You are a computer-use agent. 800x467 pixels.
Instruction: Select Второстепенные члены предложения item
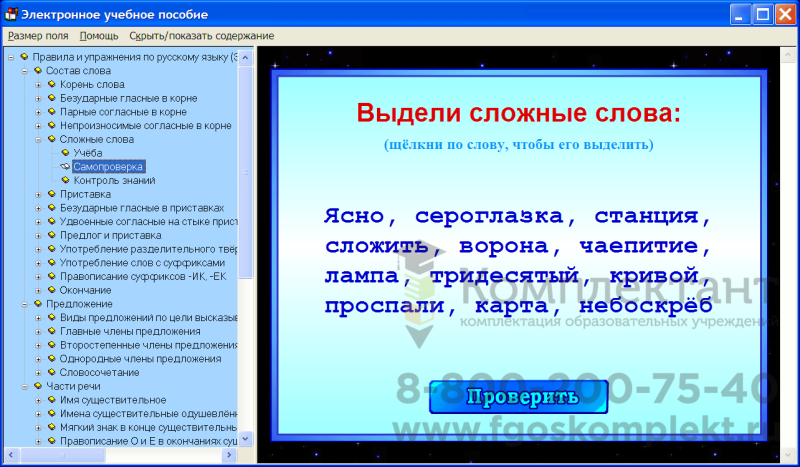click(148, 345)
